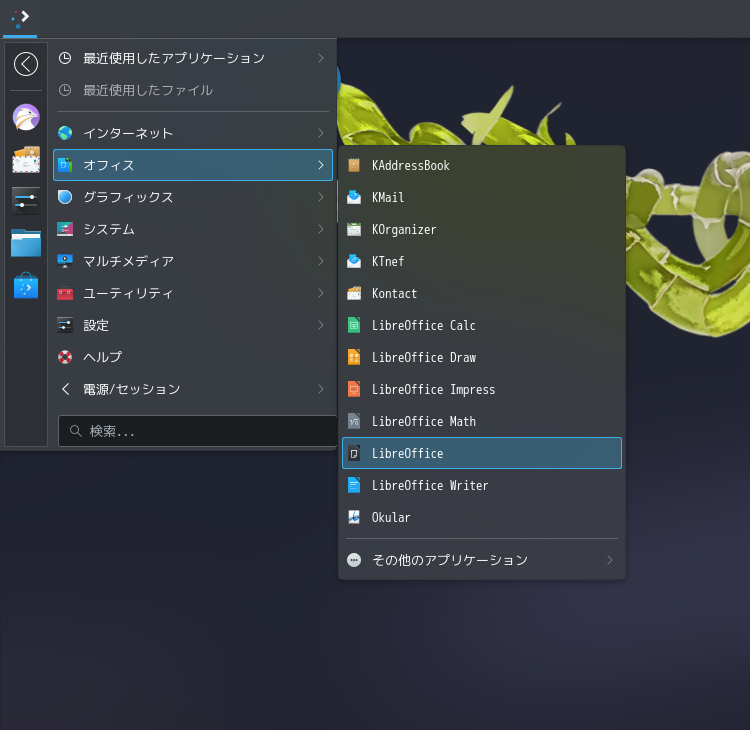Click the オフィス category icon
The height and width of the screenshot is (730, 750).
pyautogui.click(x=65, y=165)
